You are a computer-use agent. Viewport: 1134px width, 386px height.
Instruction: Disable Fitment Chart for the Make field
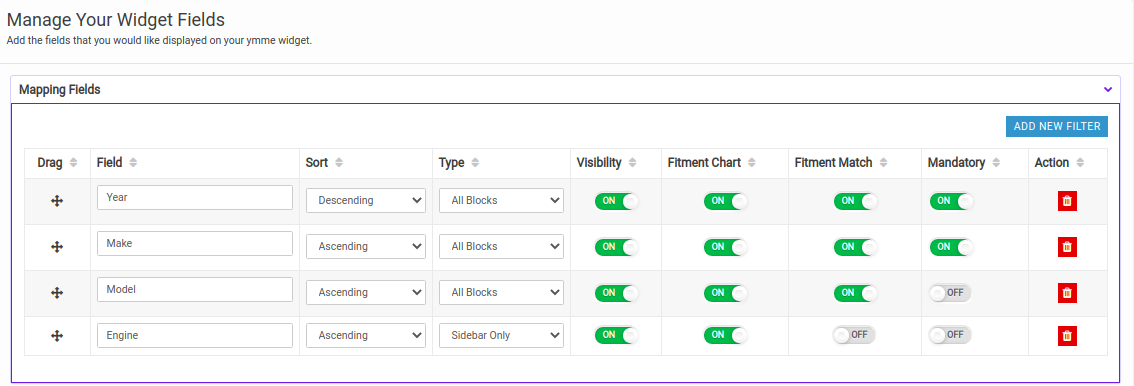[x=725, y=246]
